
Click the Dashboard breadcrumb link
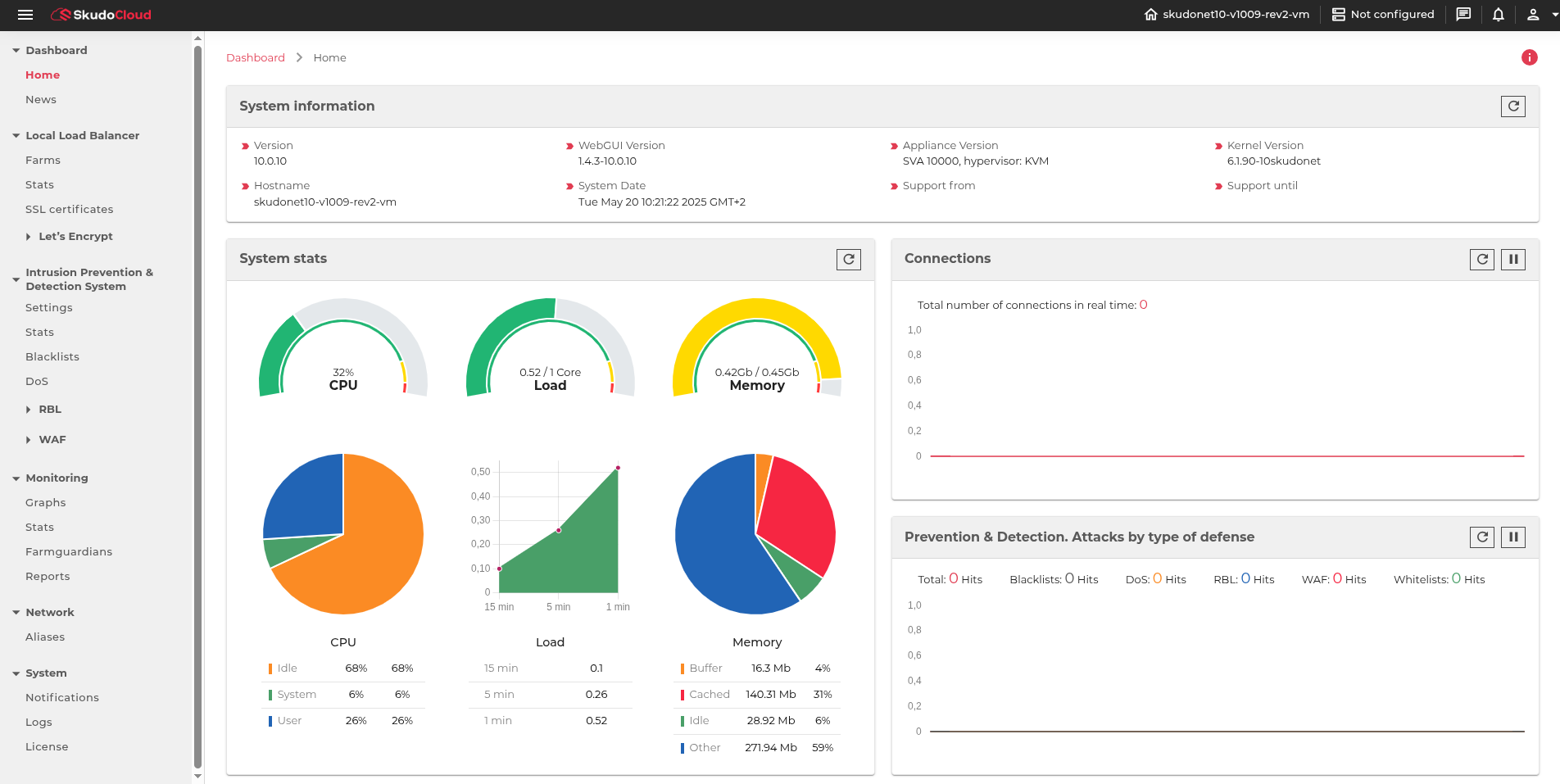point(256,58)
